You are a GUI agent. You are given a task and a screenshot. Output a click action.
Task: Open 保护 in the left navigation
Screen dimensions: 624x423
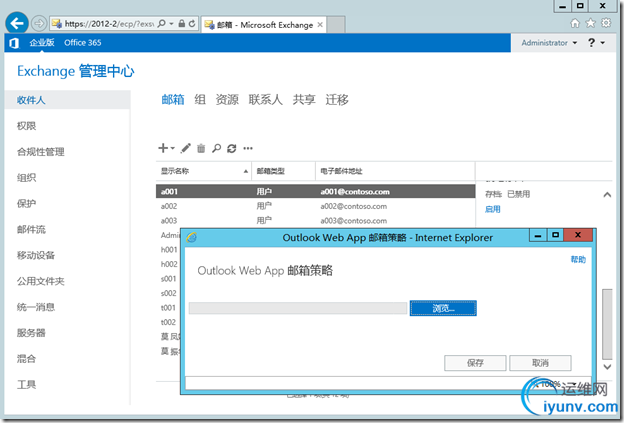(27, 203)
